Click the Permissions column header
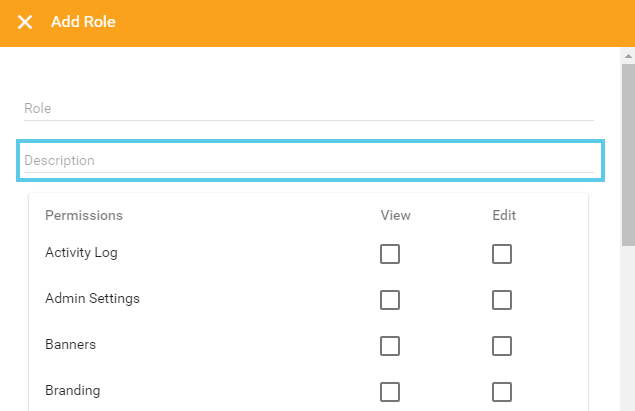Viewport: 635px width, 411px height. click(84, 215)
